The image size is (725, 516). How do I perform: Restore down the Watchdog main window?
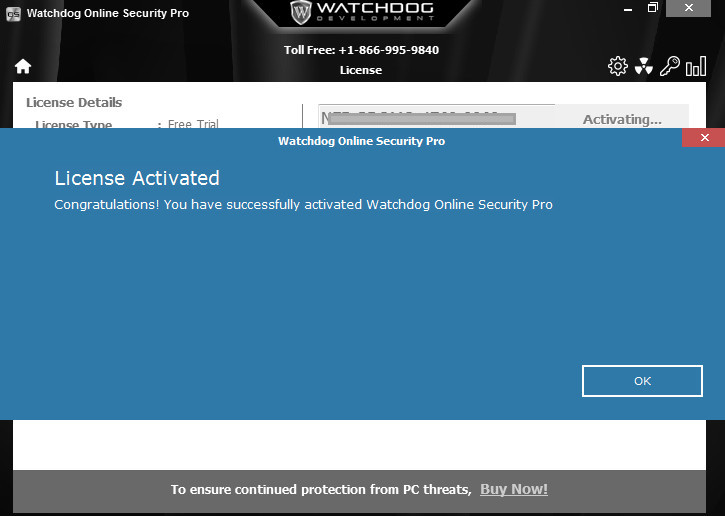[652, 8]
